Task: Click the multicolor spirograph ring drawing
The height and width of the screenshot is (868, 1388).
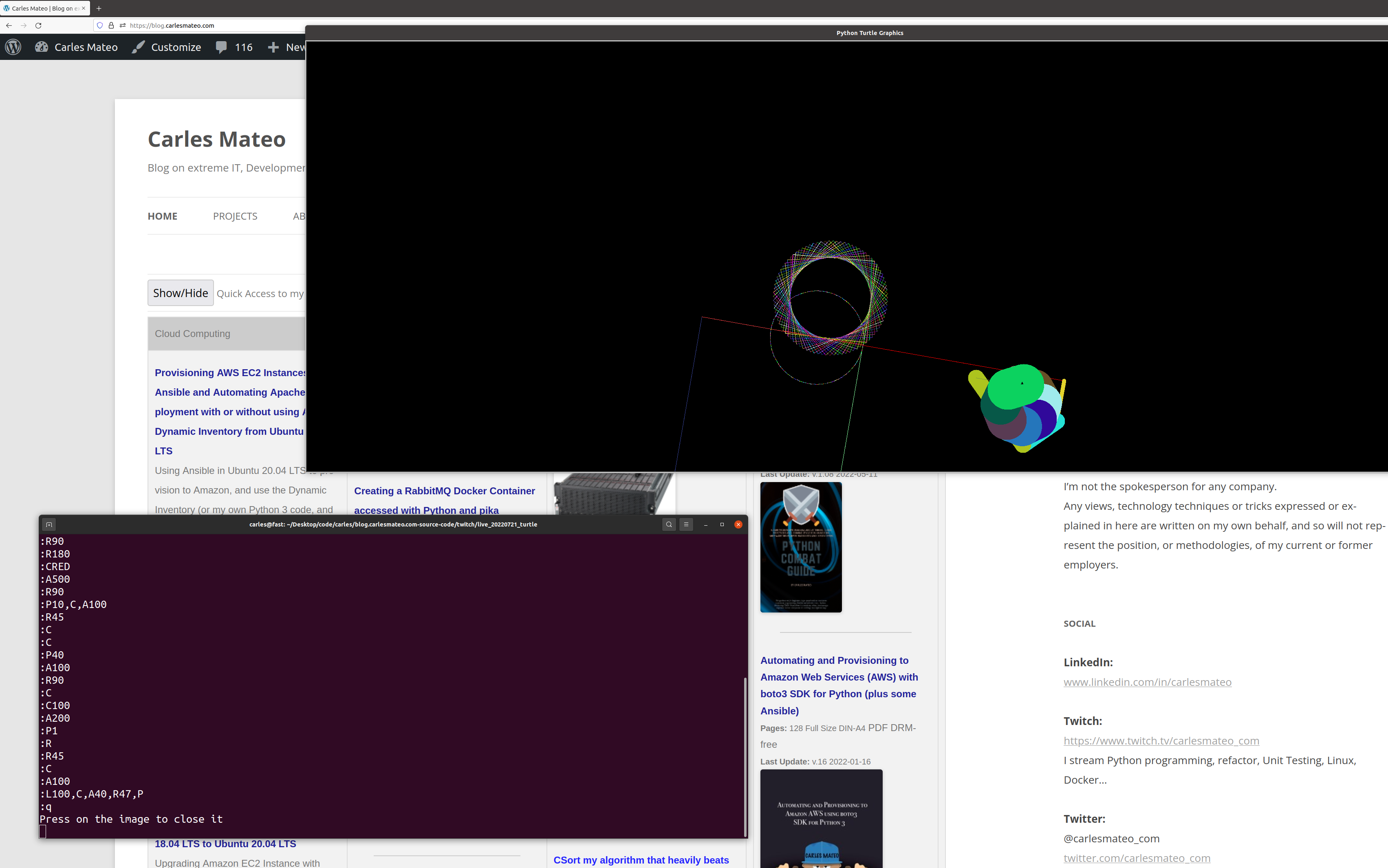Action: click(x=830, y=297)
